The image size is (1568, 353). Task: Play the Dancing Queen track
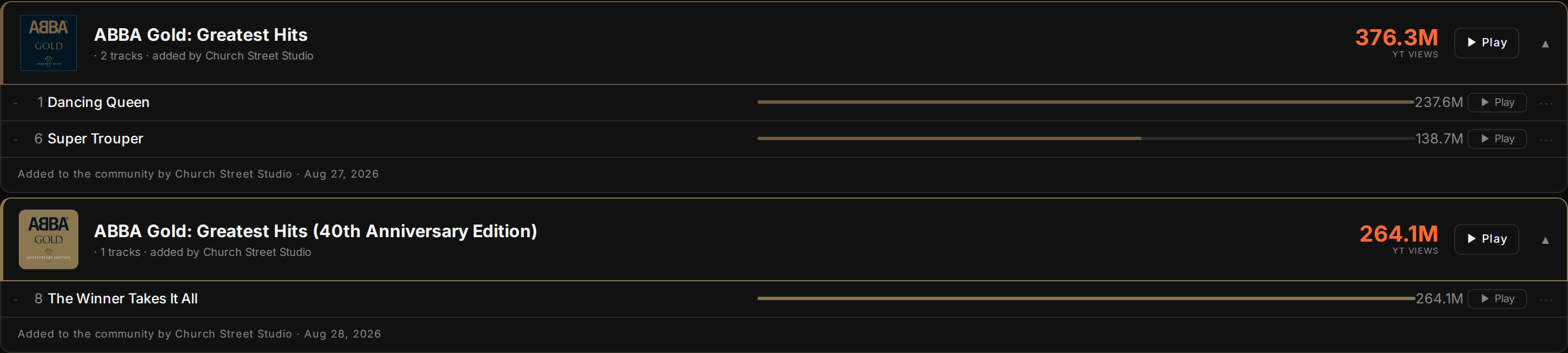[1497, 102]
